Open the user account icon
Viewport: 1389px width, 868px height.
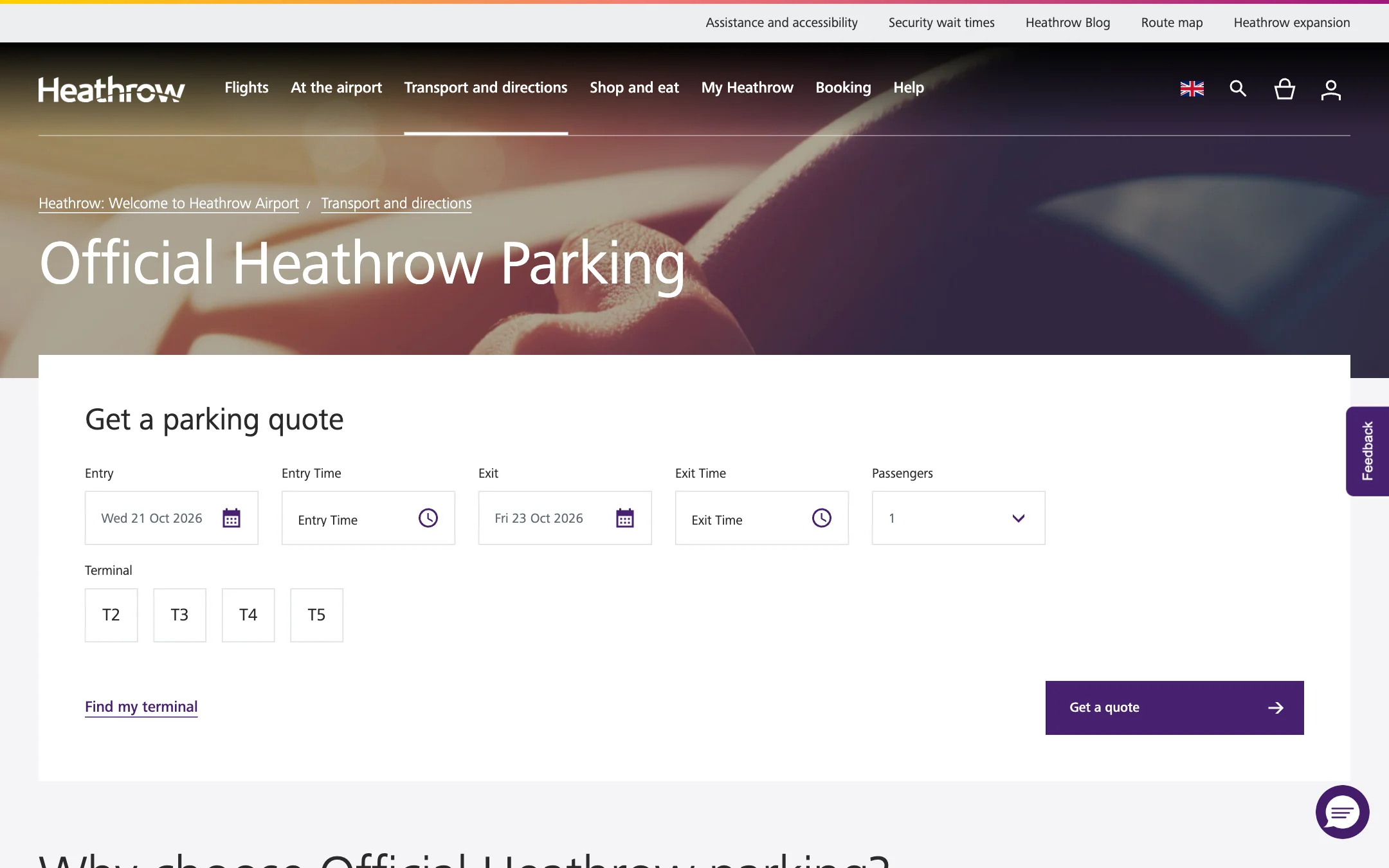(x=1330, y=89)
